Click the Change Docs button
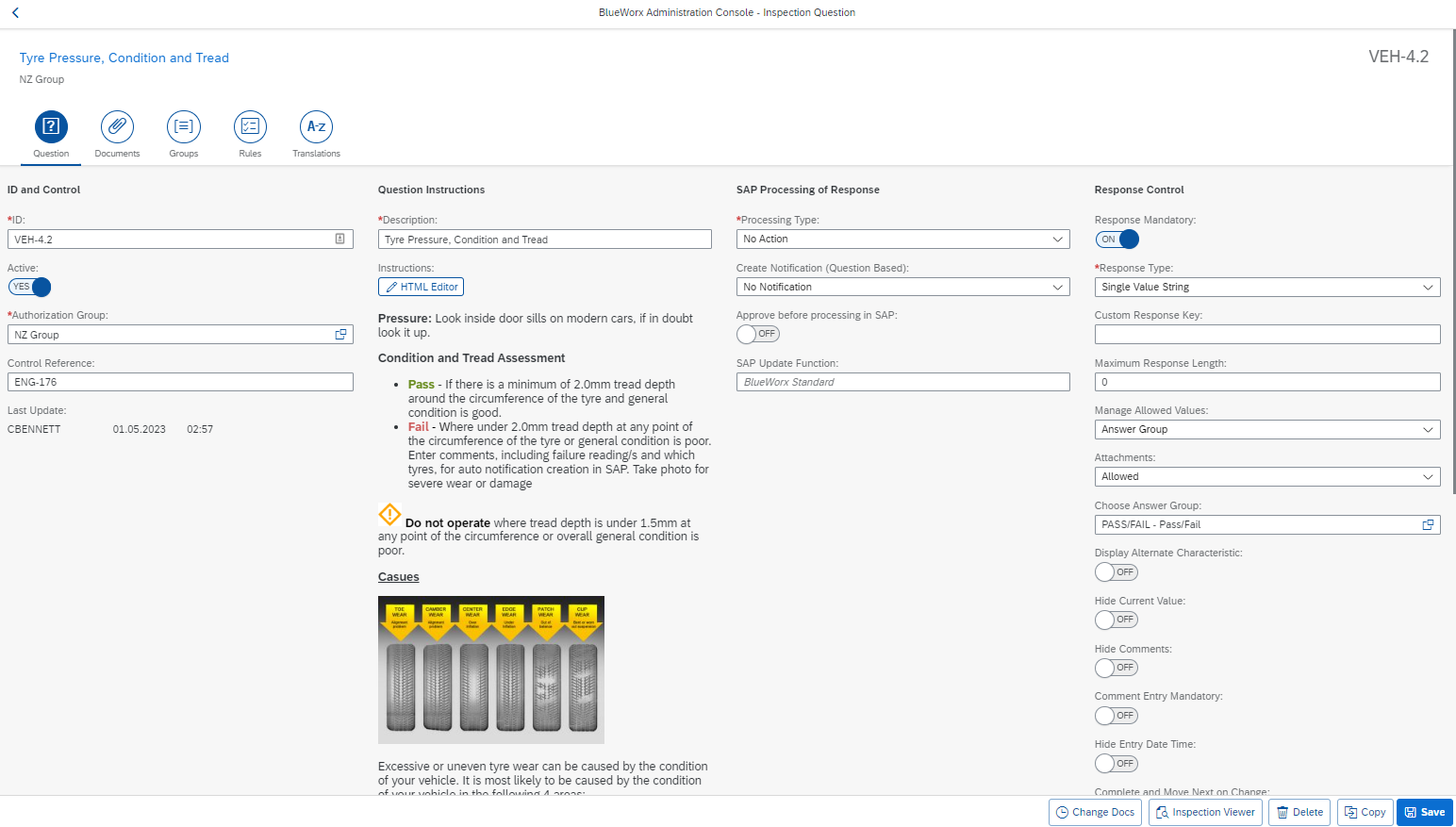Screen dimensions: 1456x827 coord(1095,812)
